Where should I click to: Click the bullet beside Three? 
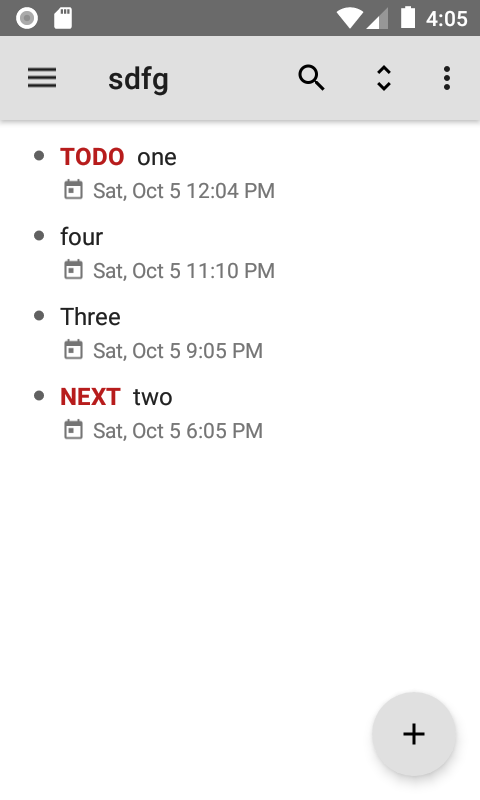tap(39, 316)
